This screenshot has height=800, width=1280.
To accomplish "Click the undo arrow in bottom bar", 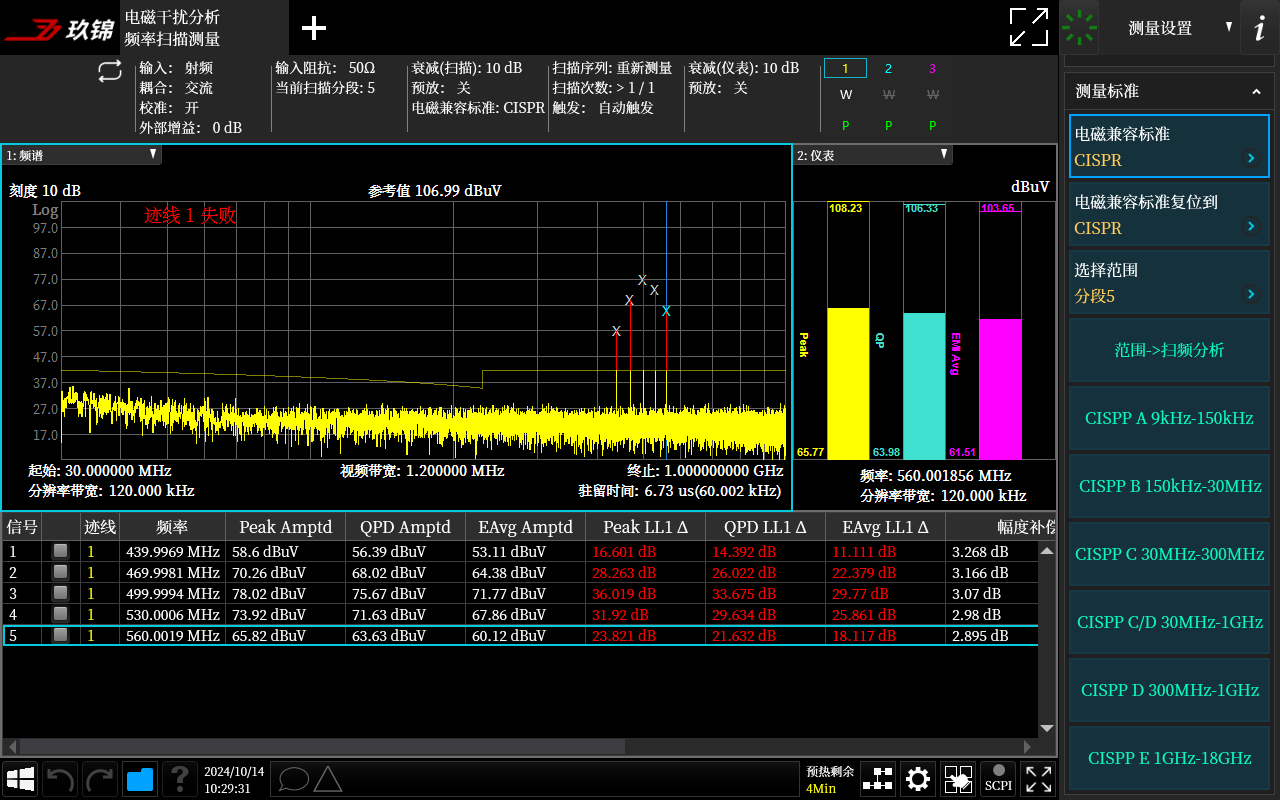I will [60, 778].
